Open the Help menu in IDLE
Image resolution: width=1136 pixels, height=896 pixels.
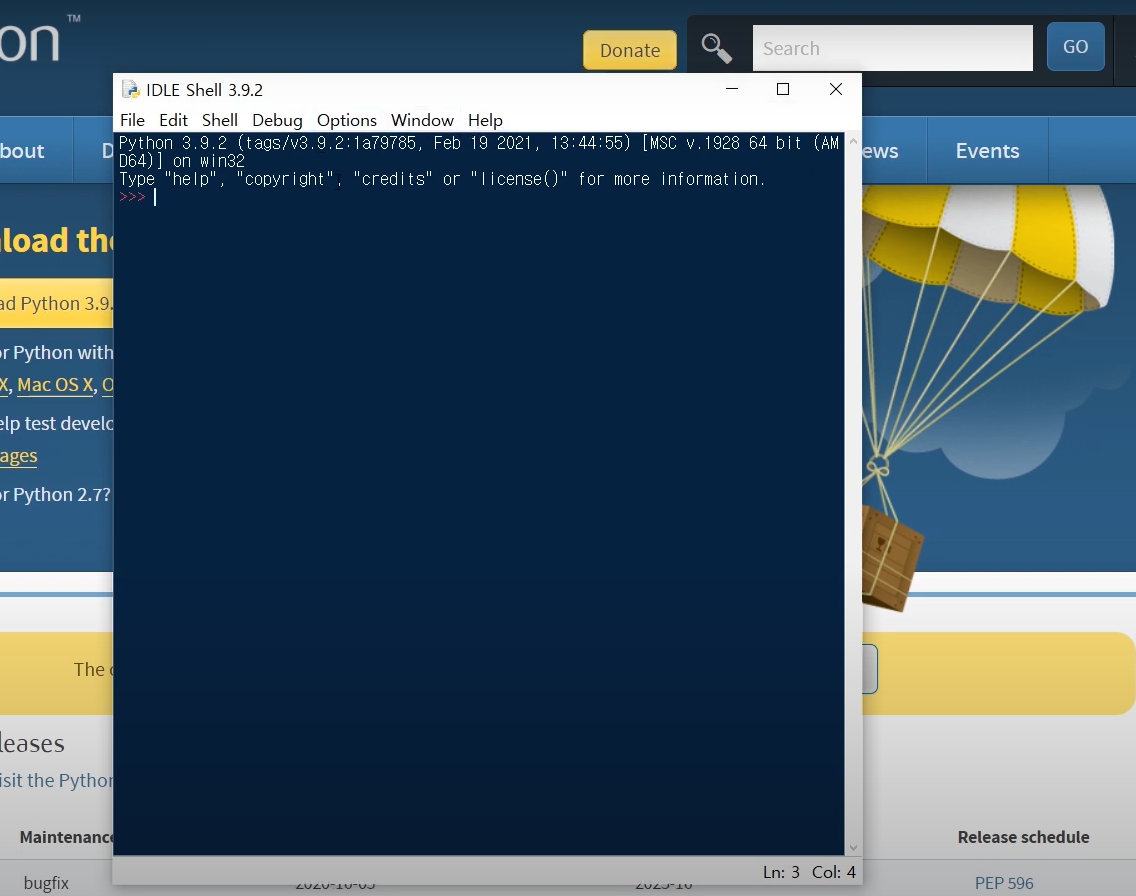tap(485, 120)
